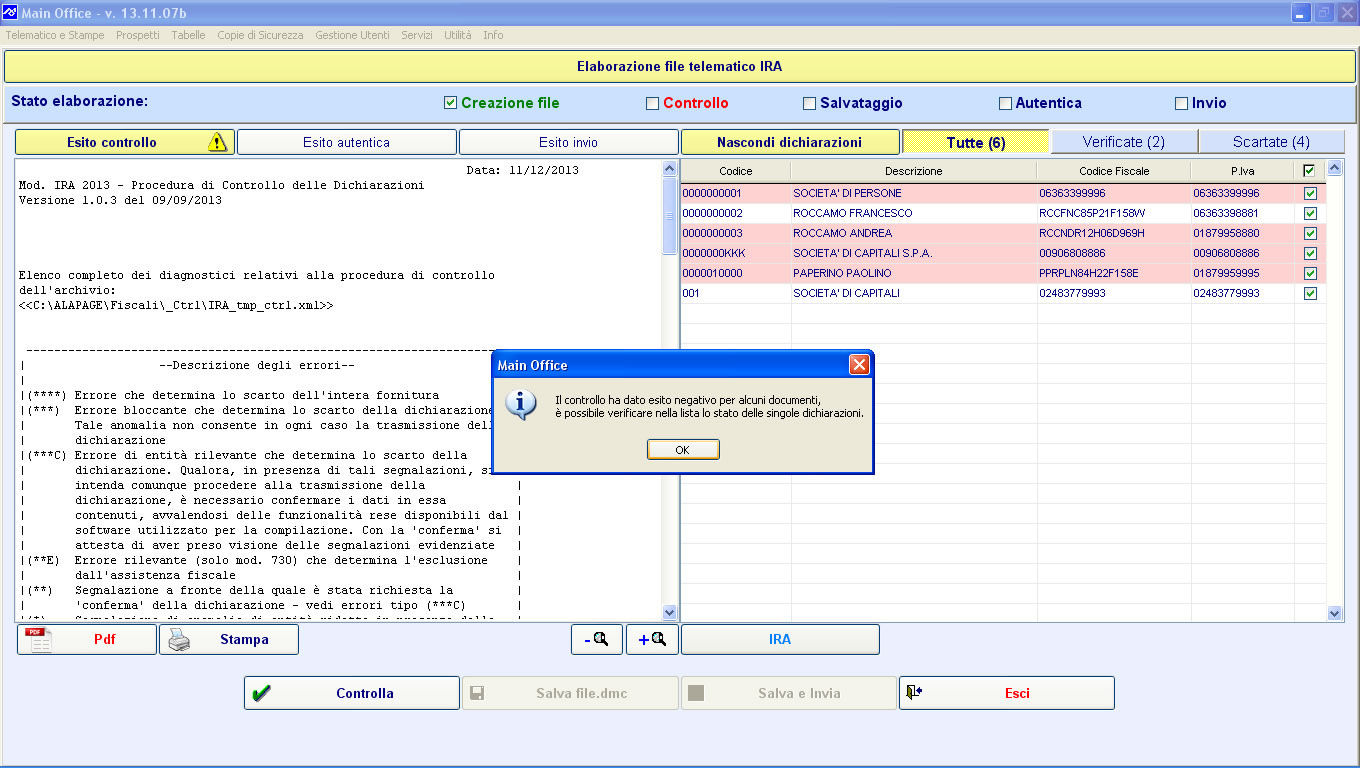This screenshot has height=768, width=1360.
Task: Click the Nascondi dichiarazioni button
Action: pos(790,142)
